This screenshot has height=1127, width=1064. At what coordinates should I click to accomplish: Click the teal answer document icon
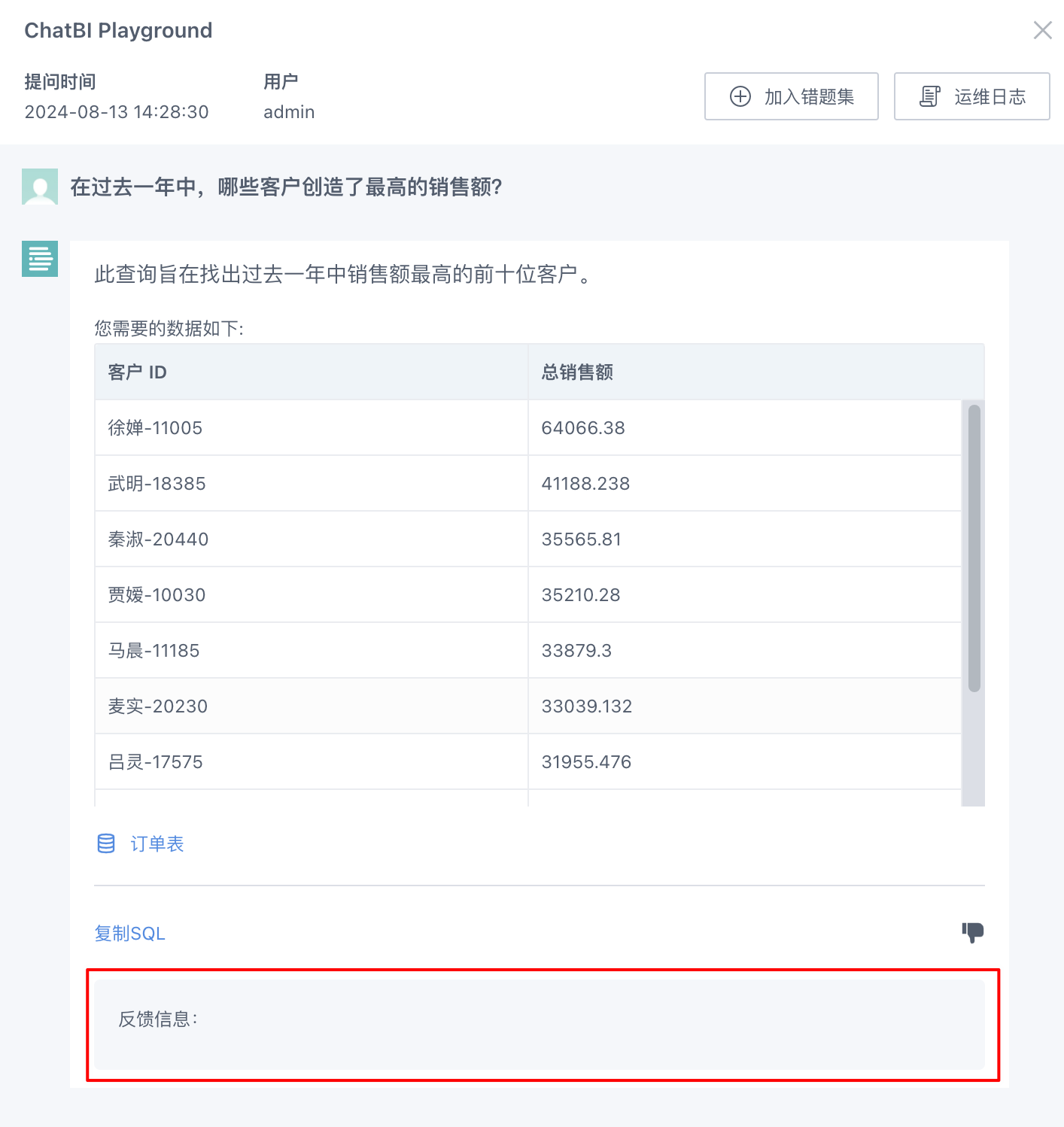pos(40,259)
